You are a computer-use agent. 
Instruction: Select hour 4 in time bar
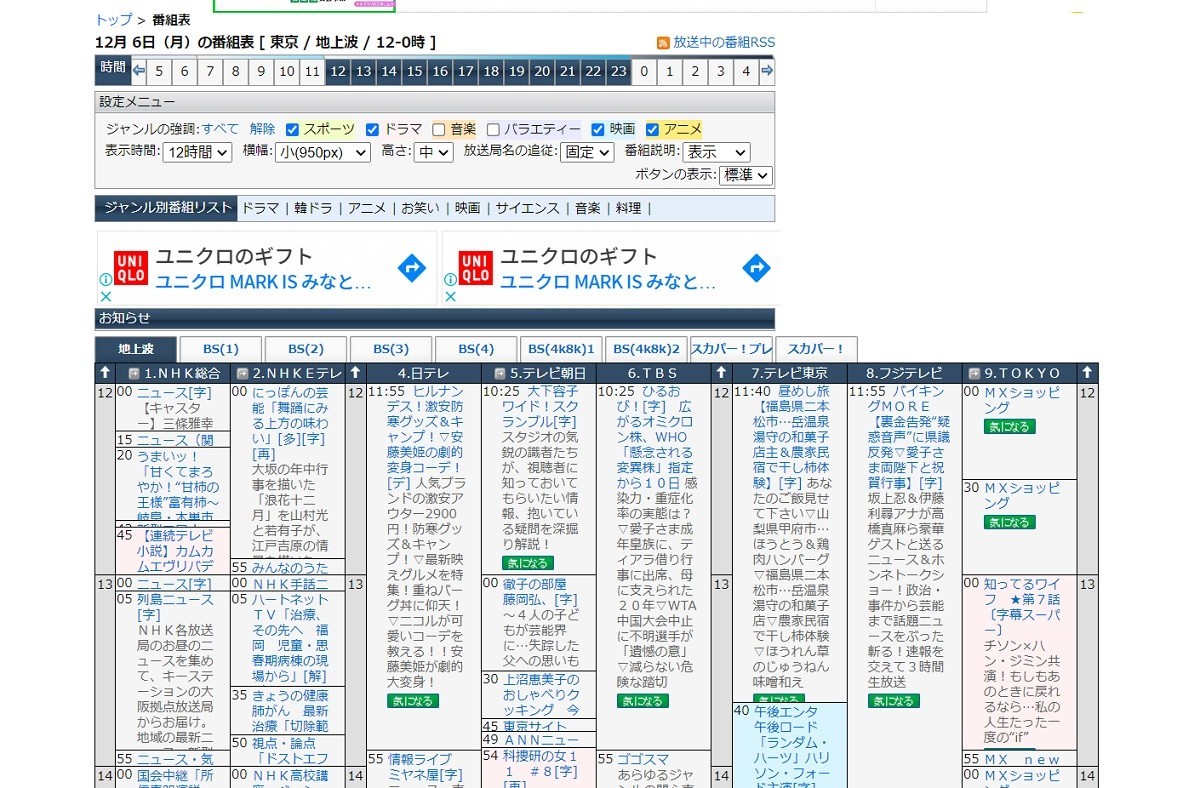[x=746, y=71]
